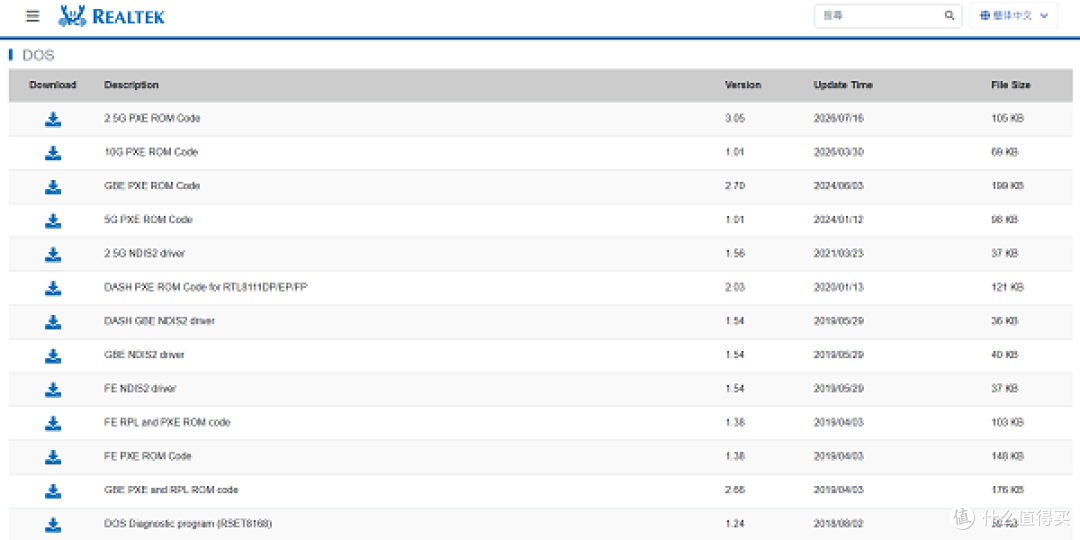
Task: Open the language selector dropdown
Action: (x=1013, y=15)
